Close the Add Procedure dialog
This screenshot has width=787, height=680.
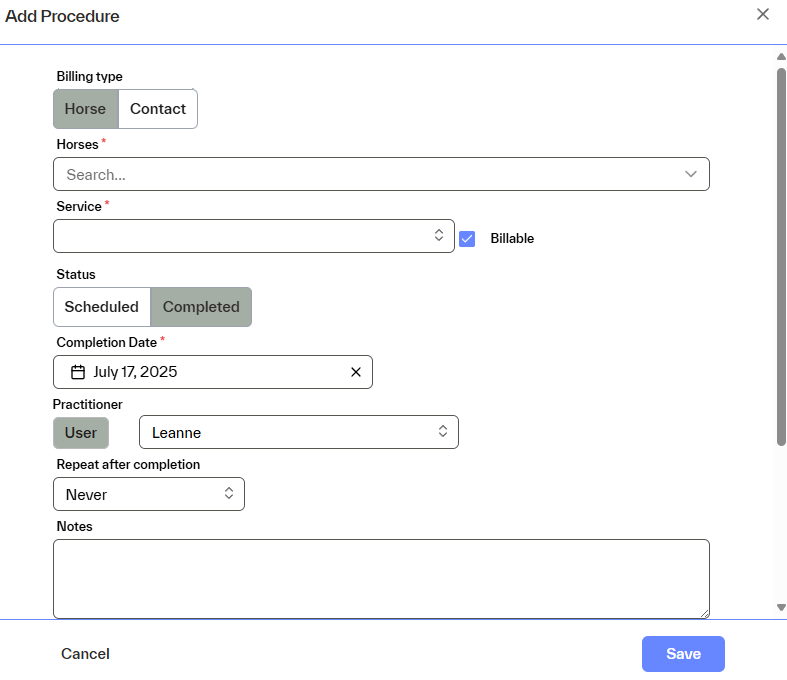tap(763, 14)
